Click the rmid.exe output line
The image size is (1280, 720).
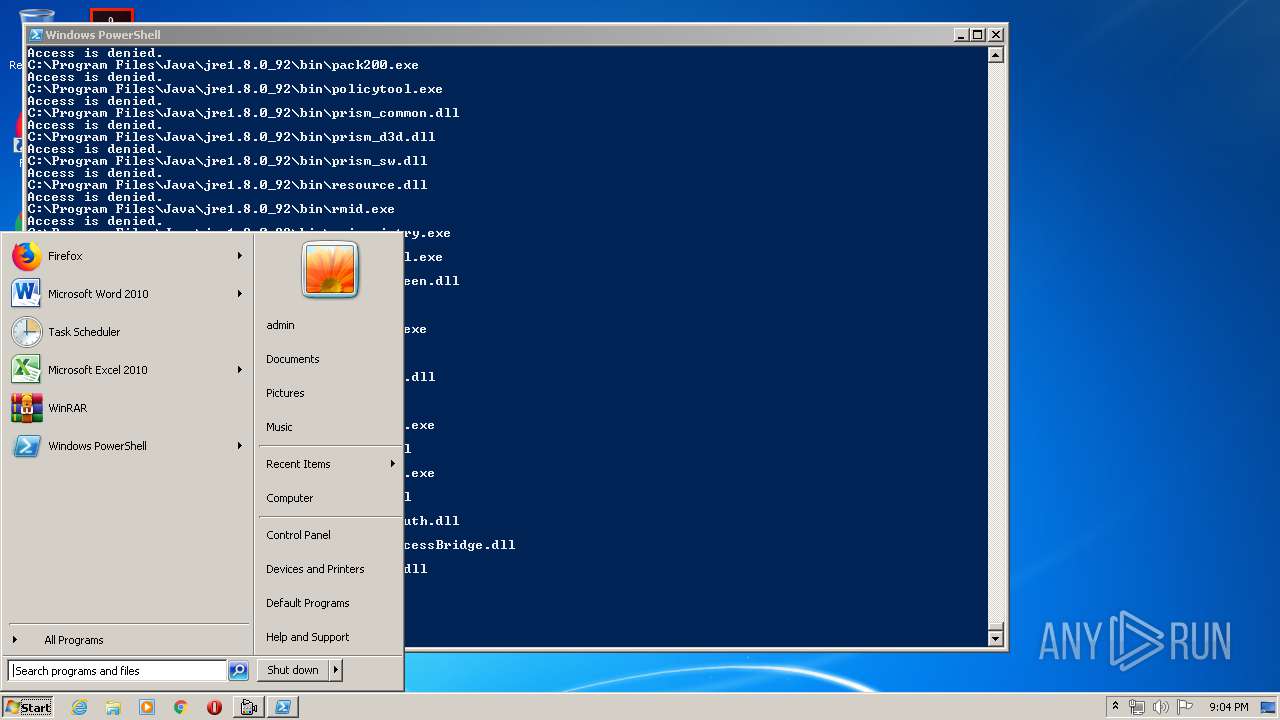click(x=211, y=209)
